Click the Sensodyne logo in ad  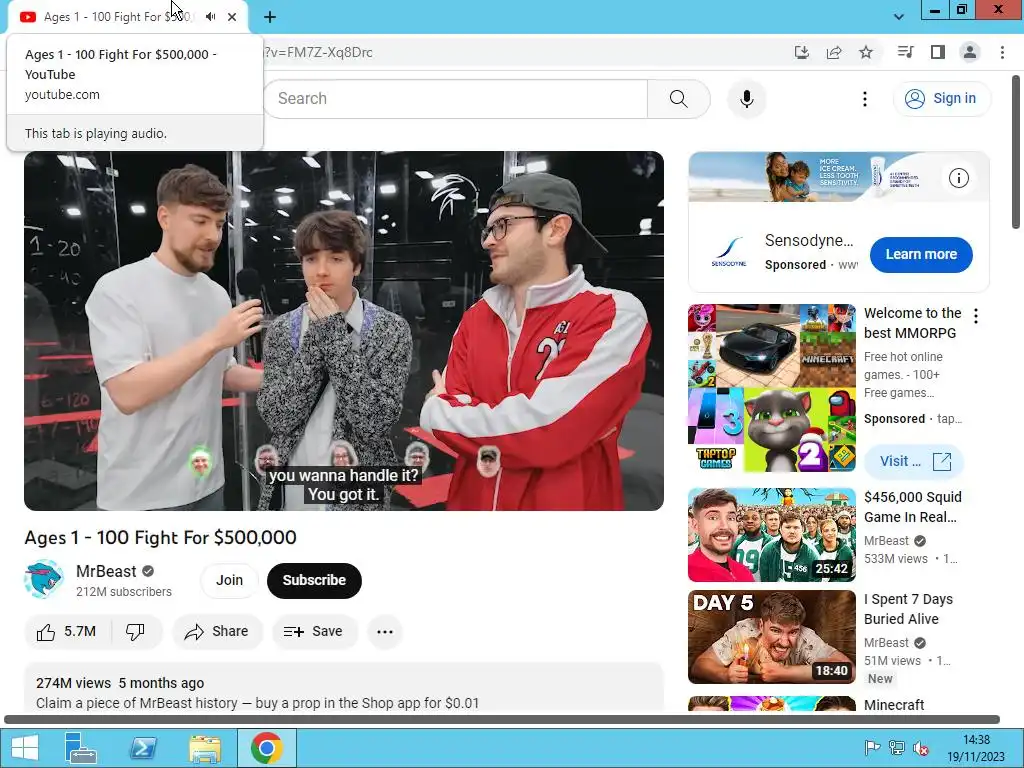[x=729, y=251]
